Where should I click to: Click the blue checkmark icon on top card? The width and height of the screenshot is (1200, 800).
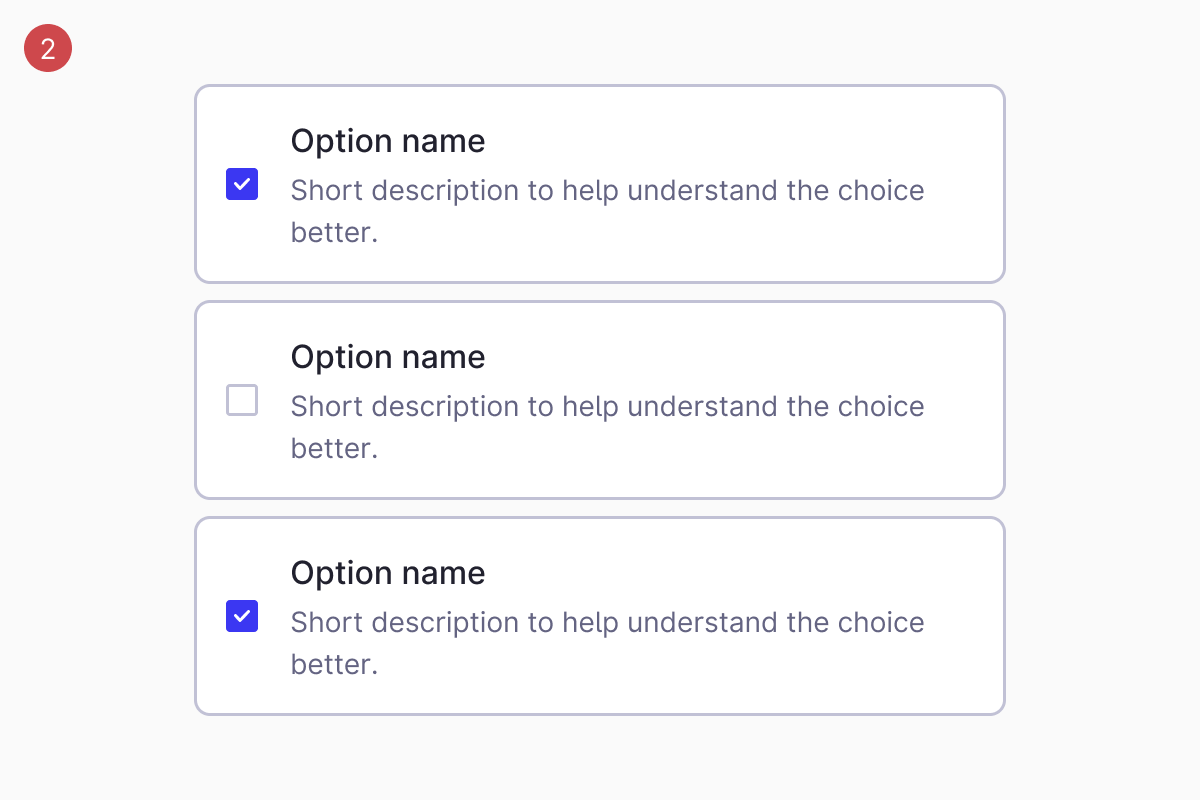[241, 184]
